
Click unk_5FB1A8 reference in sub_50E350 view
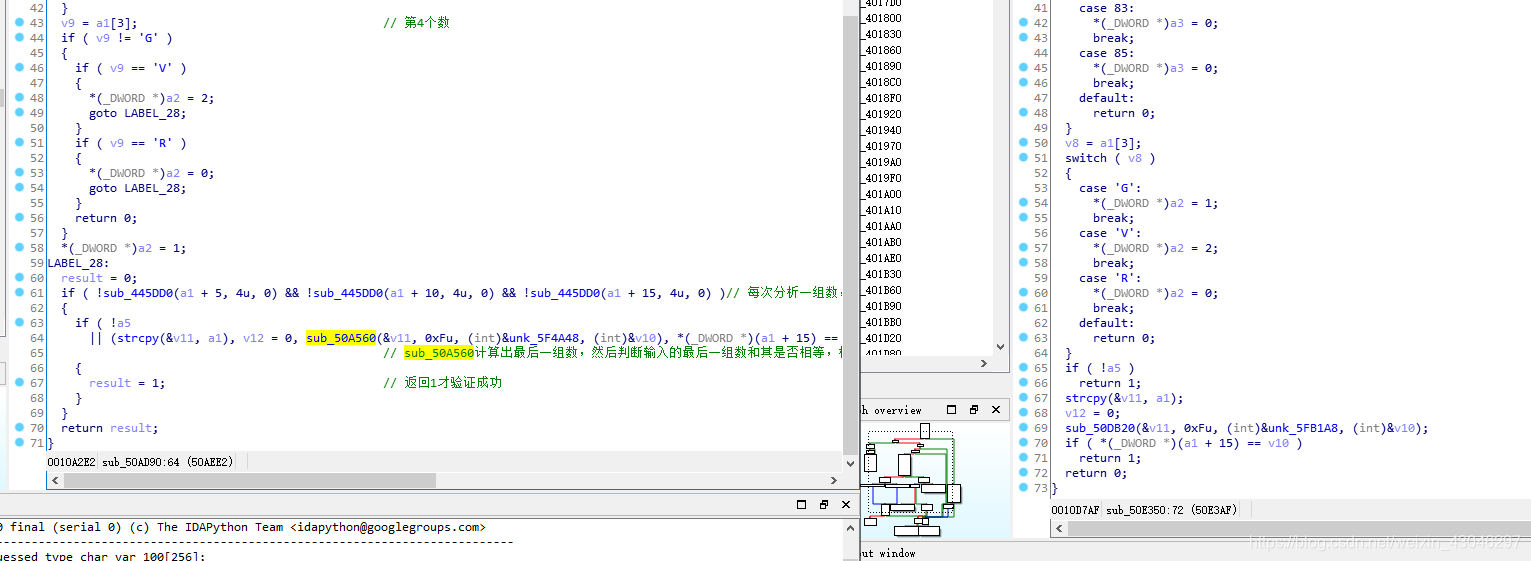coord(1302,427)
